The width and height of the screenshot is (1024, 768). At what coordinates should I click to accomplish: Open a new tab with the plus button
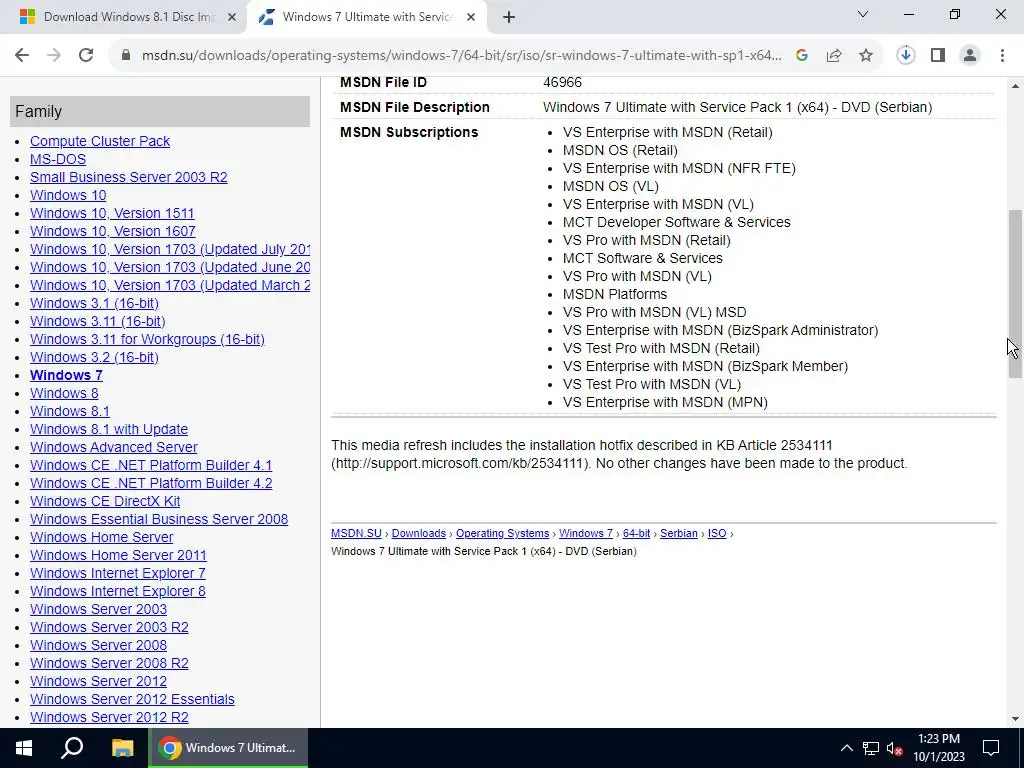point(509,17)
